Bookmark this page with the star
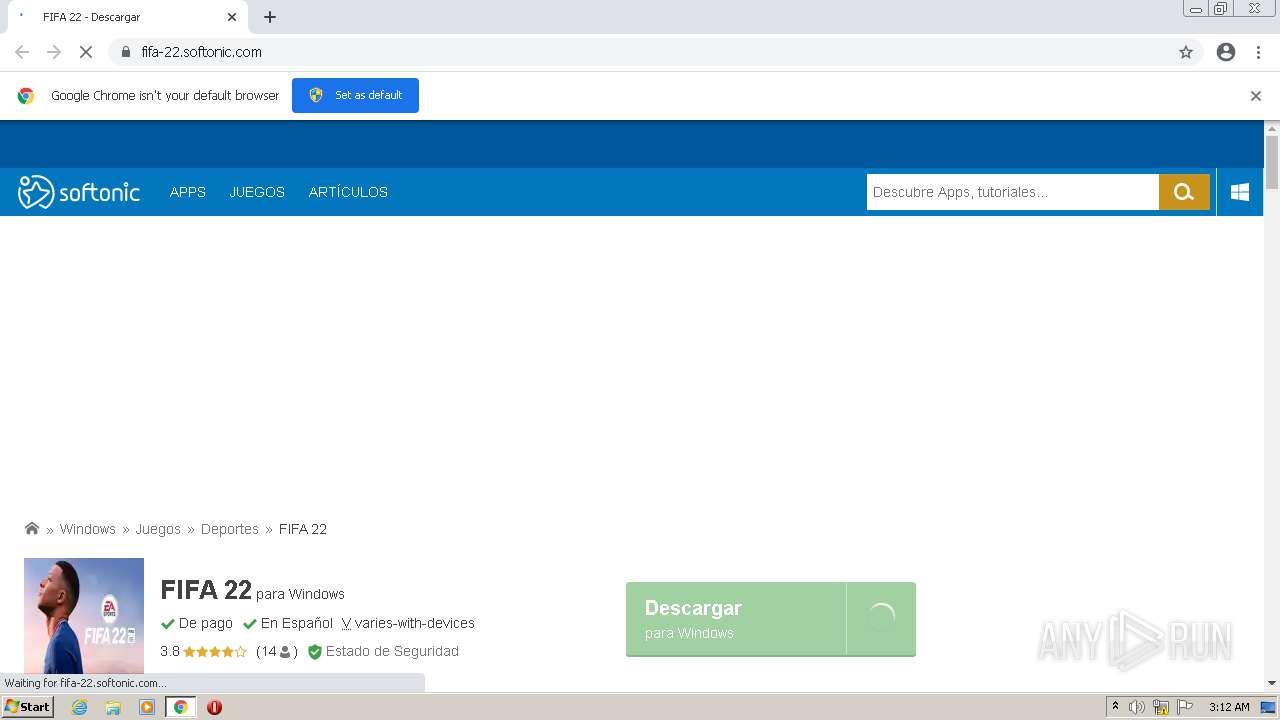This screenshot has height=720, width=1280. [1186, 52]
